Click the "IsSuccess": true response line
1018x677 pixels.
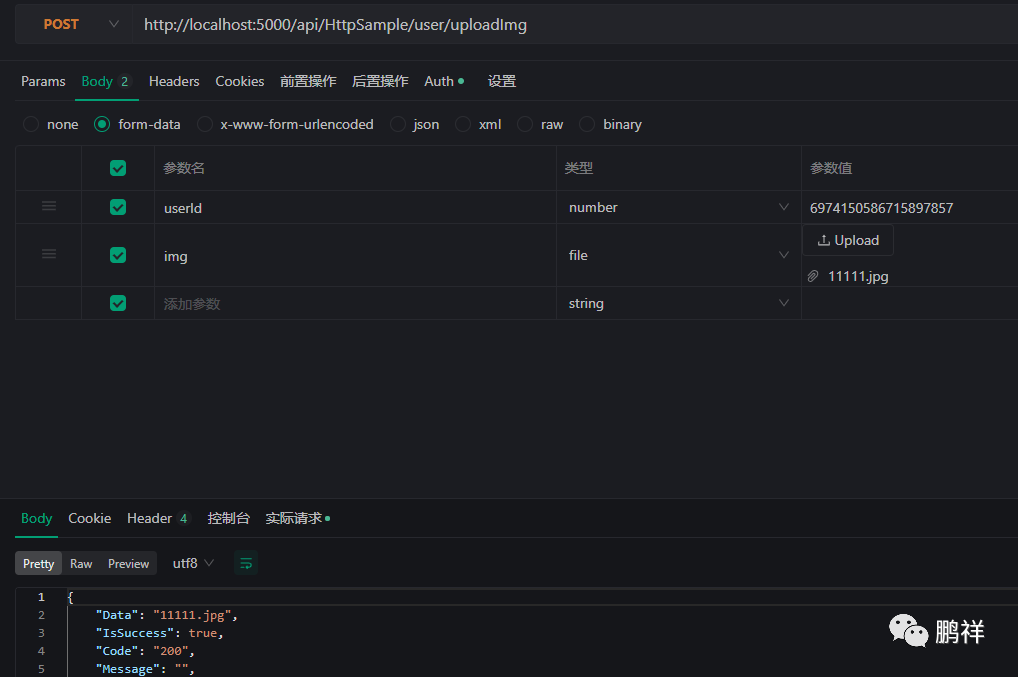pos(159,633)
